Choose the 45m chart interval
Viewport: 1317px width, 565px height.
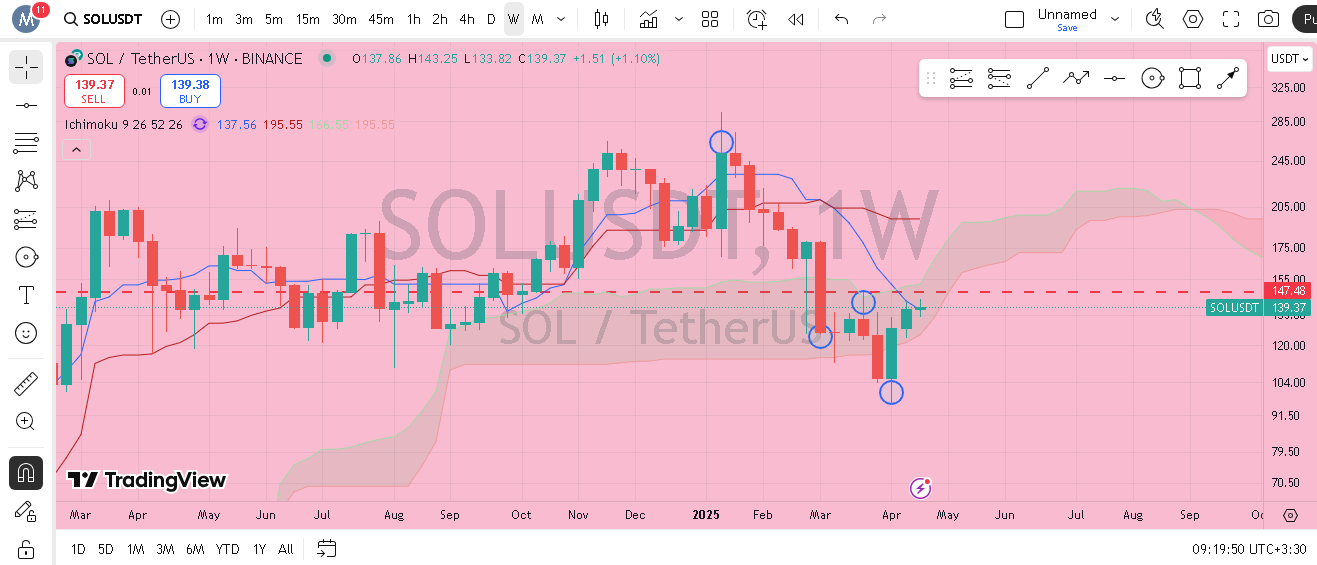(381, 19)
